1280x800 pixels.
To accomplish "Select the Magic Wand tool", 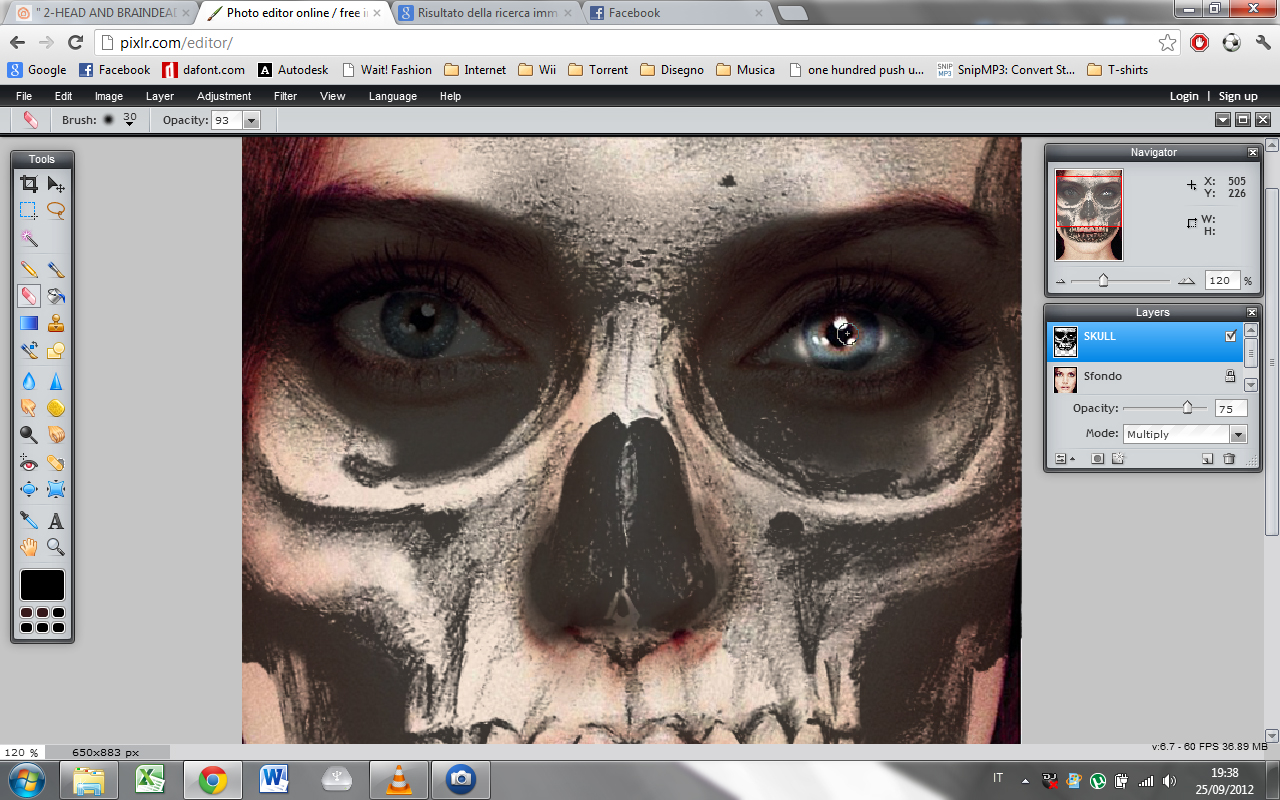I will [x=29, y=239].
